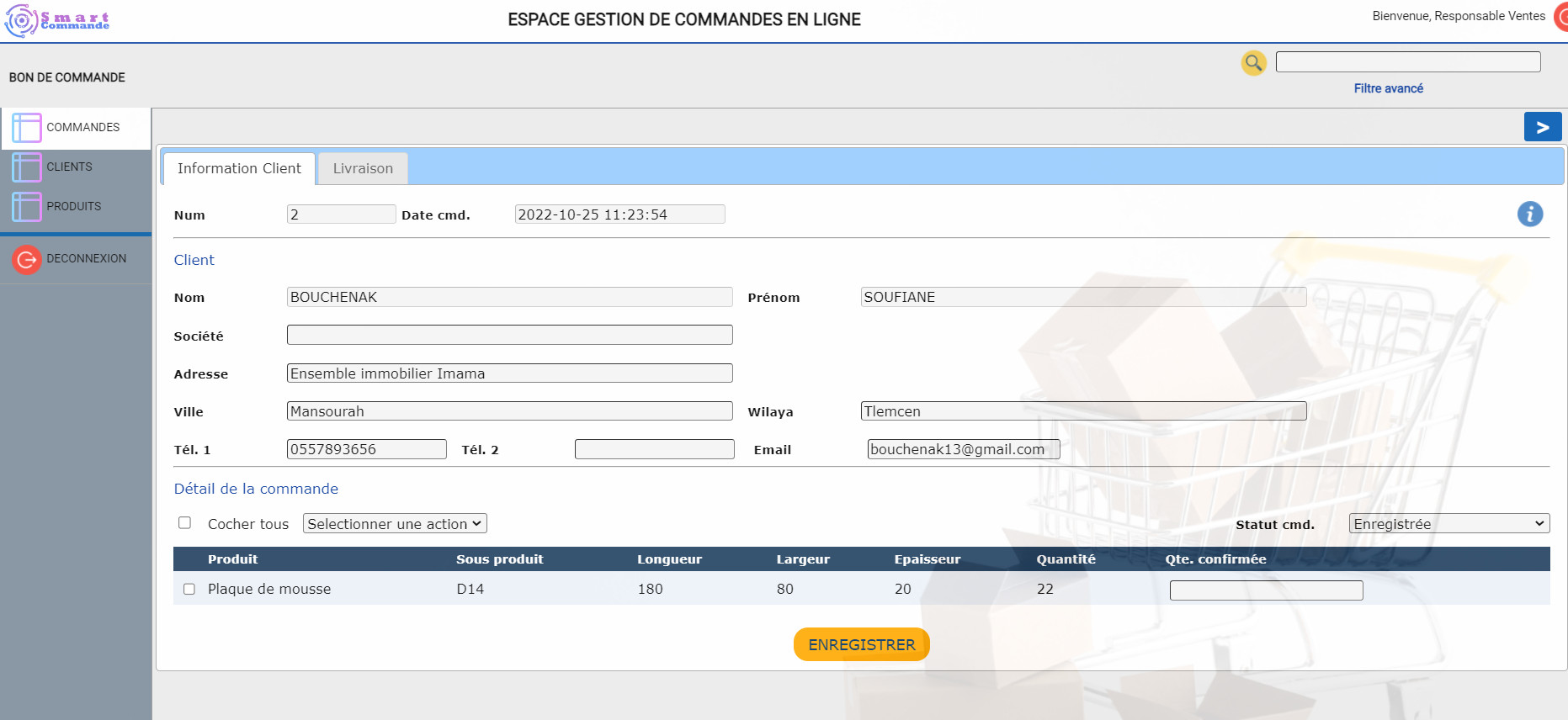Viewport: 1568px width, 720px height.
Task: Click the magnifying glass search icon
Action: (1253, 62)
